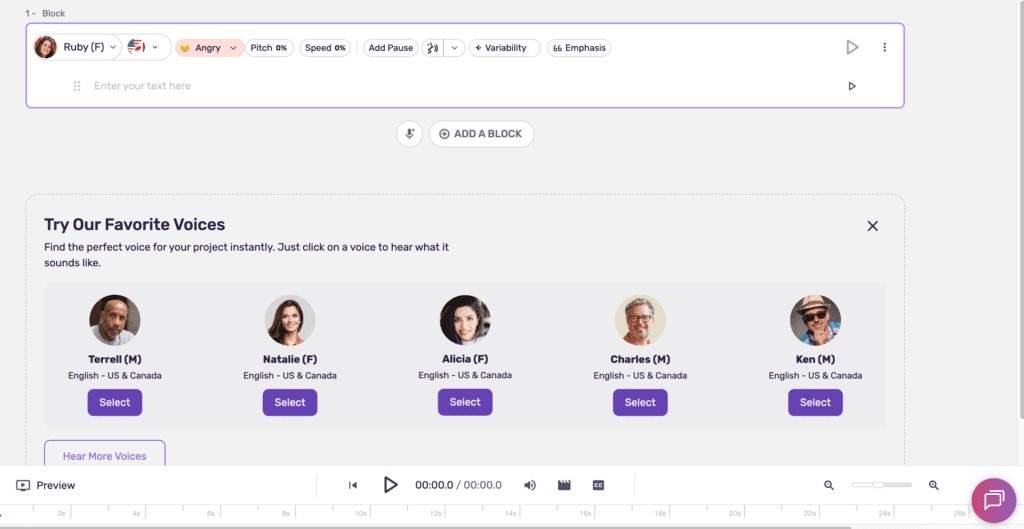
Task: Select the Natalie (F) voice
Action: tap(290, 402)
